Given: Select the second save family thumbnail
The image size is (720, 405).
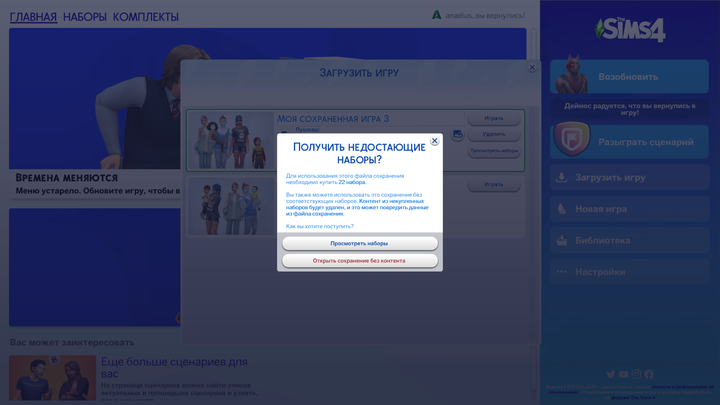Looking at the screenshot, I should (x=231, y=207).
